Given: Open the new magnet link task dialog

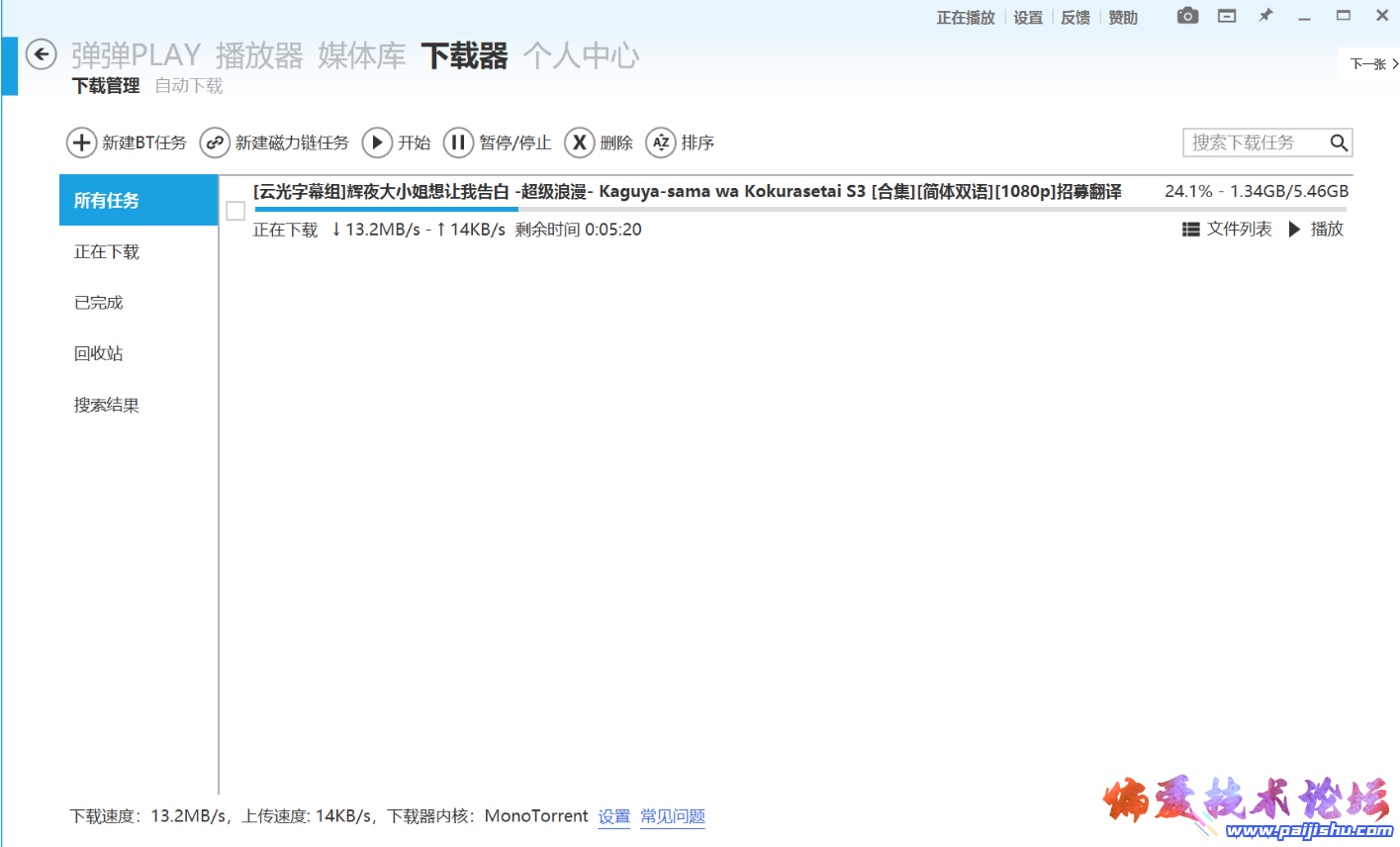Looking at the screenshot, I should pos(274,142).
